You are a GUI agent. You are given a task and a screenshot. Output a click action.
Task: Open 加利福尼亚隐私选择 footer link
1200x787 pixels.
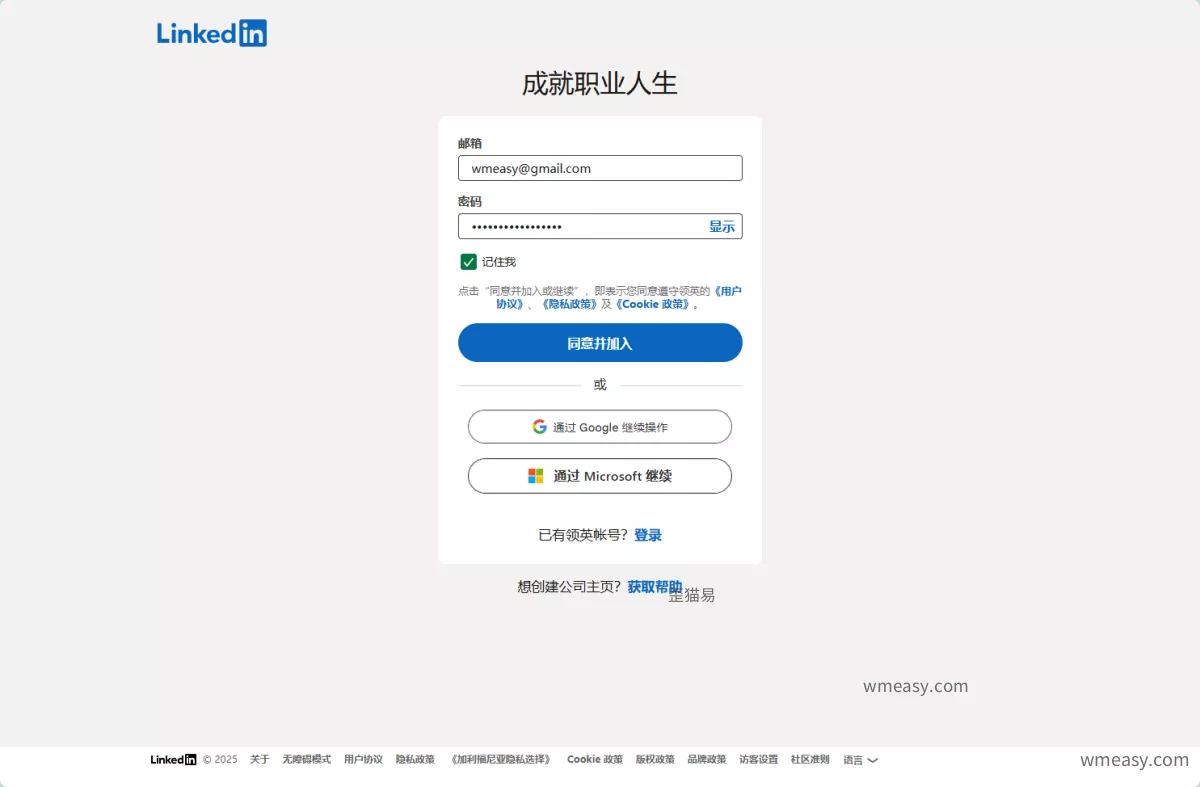(x=501, y=760)
